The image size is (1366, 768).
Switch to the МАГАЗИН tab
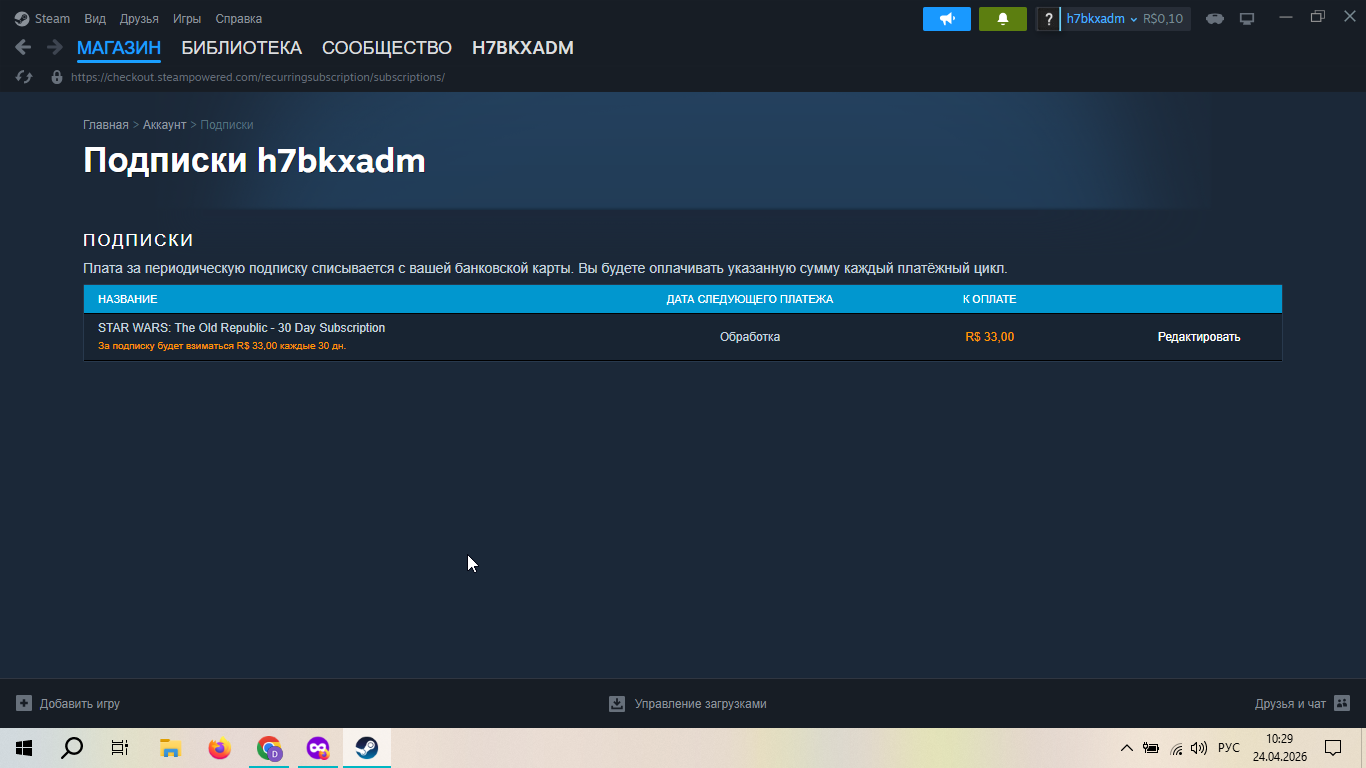point(119,48)
